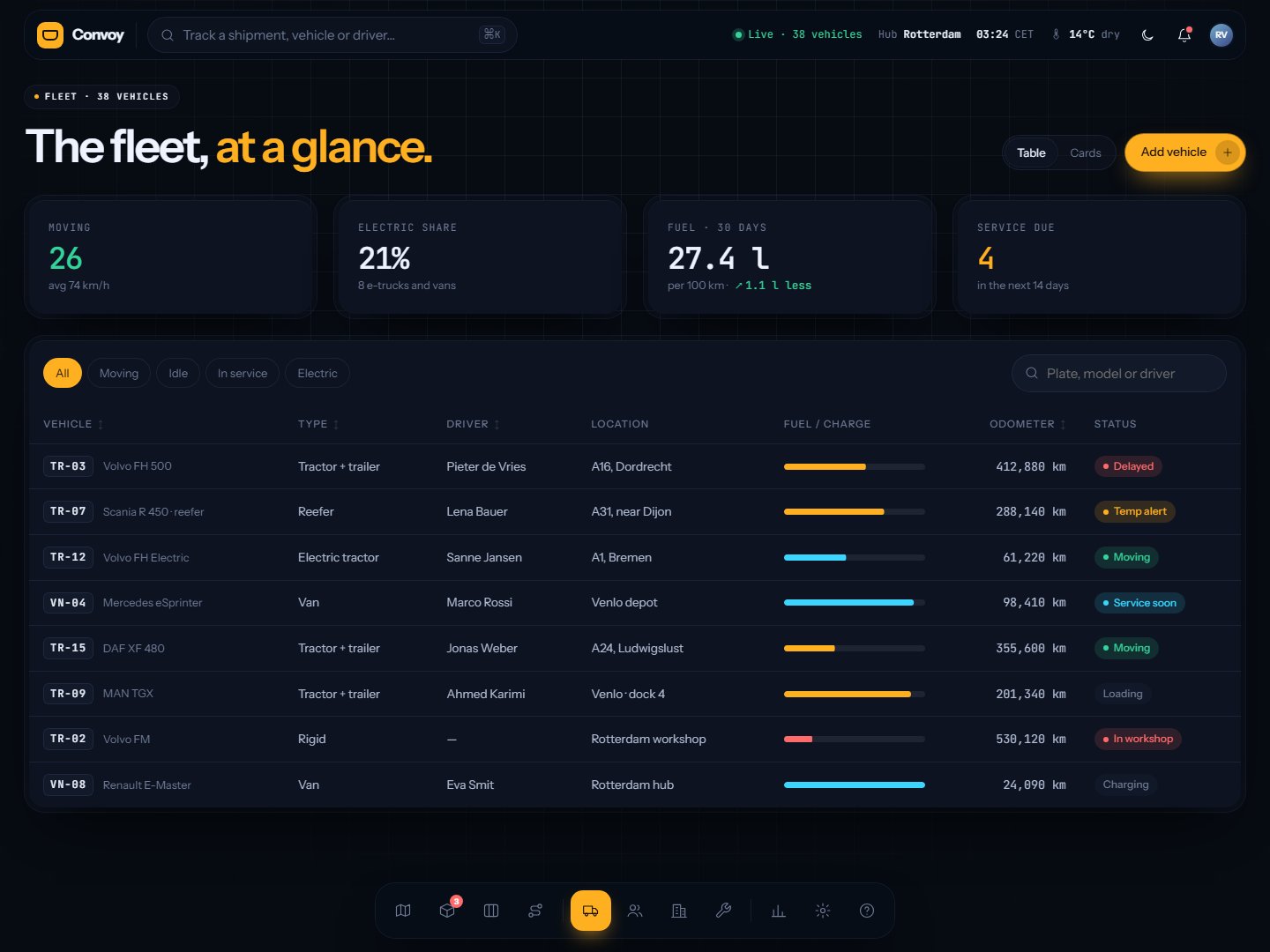Viewport: 1270px width, 952px height.
Task: Open notifications bell icon
Action: tap(1184, 35)
